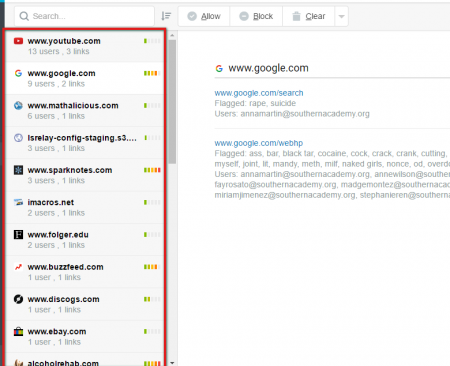Click the search magnifier icon

coord(24,16)
